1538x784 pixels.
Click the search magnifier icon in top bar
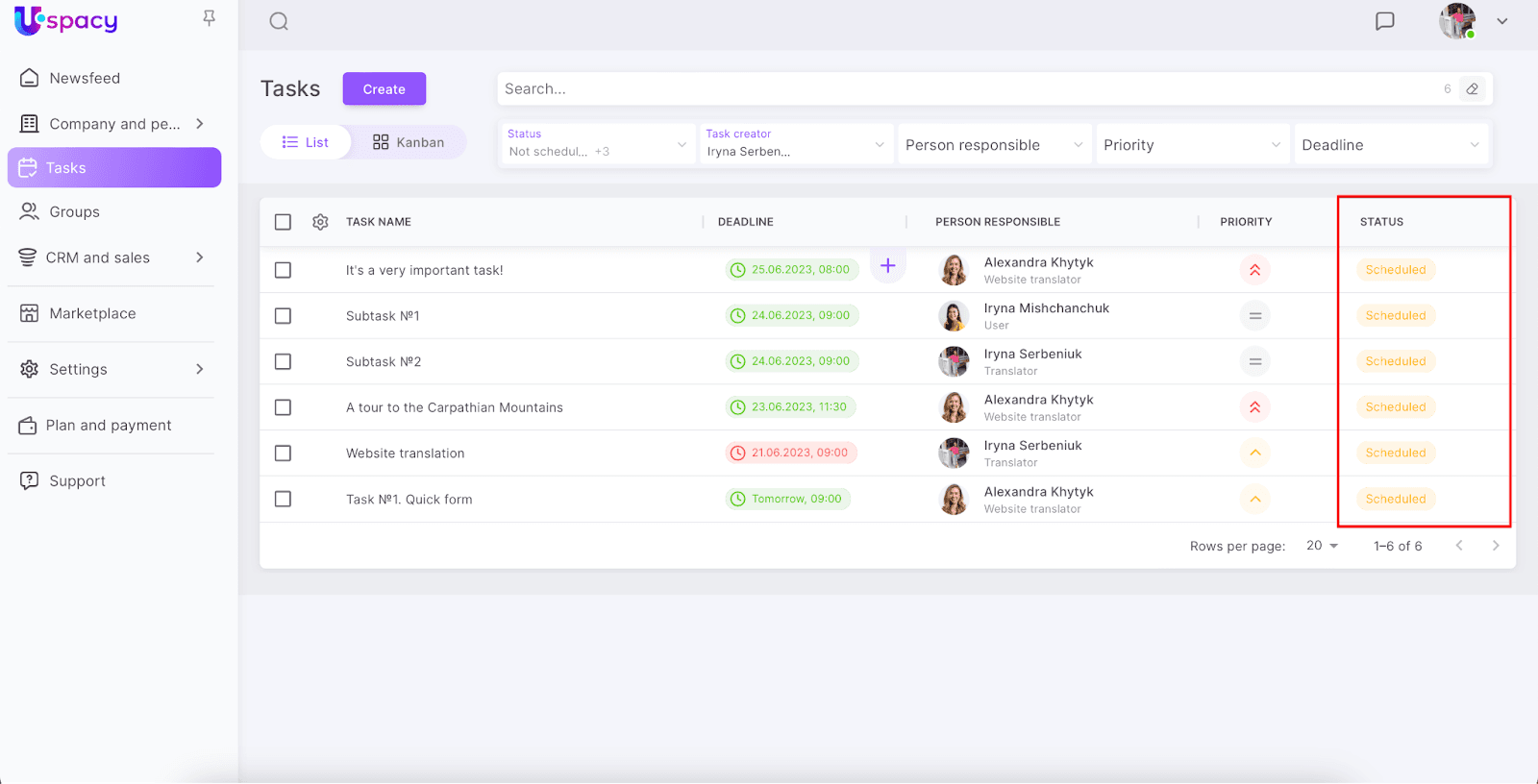tap(279, 21)
